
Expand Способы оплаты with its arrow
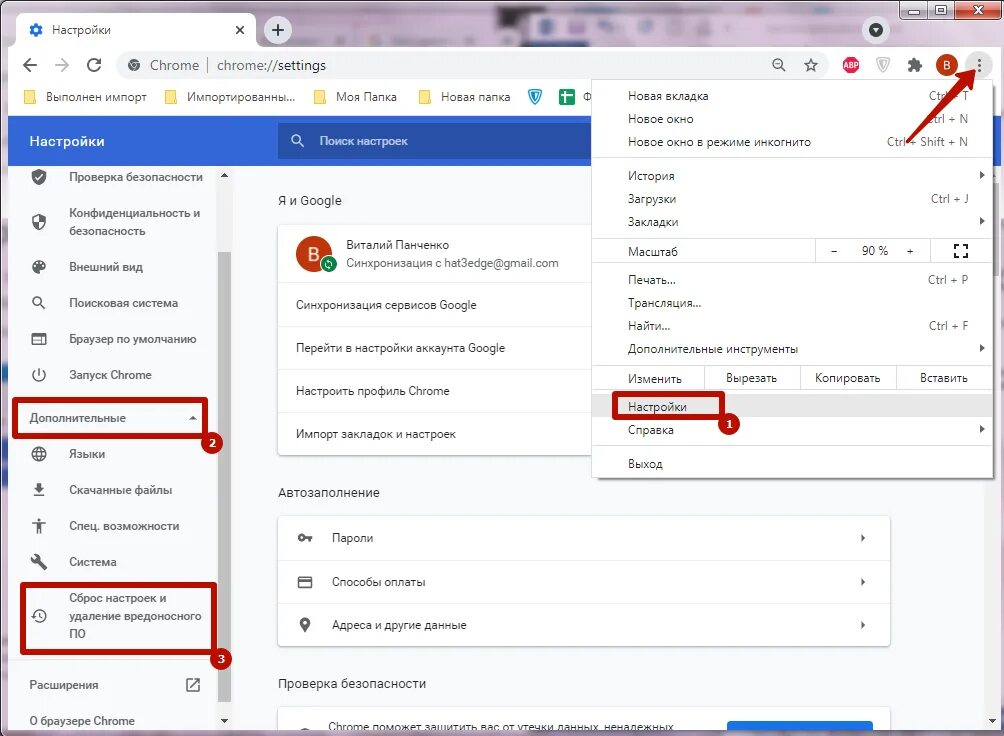863,582
